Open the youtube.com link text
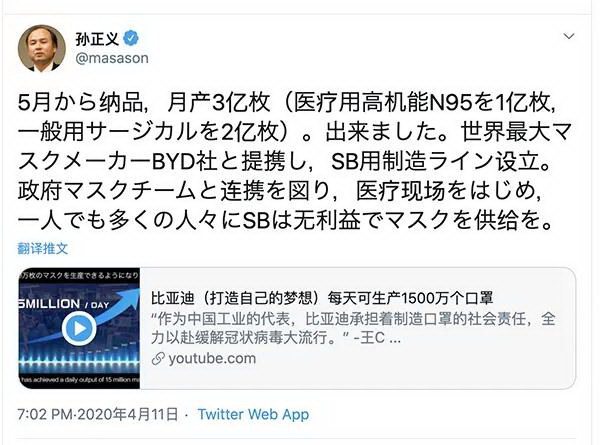Screen dimensions: 600x445 pyautogui.click(x=212, y=359)
